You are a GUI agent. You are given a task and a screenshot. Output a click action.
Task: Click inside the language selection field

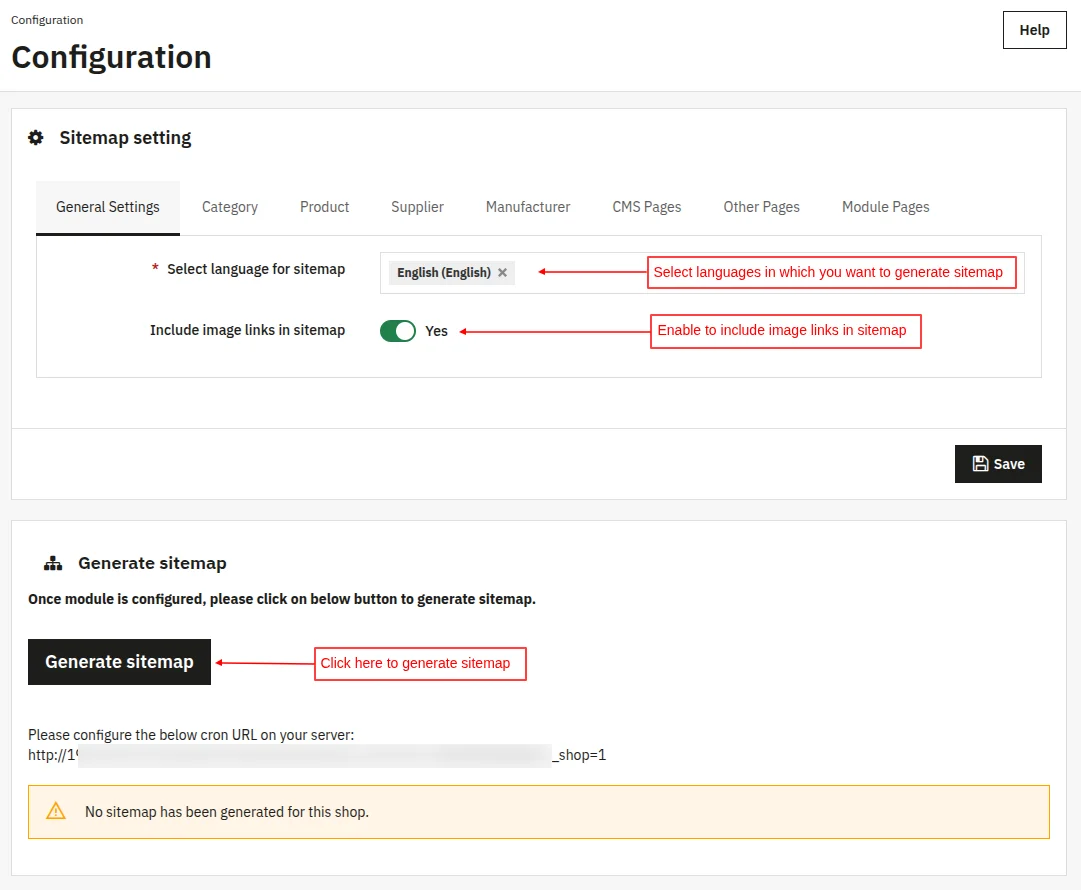702,273
